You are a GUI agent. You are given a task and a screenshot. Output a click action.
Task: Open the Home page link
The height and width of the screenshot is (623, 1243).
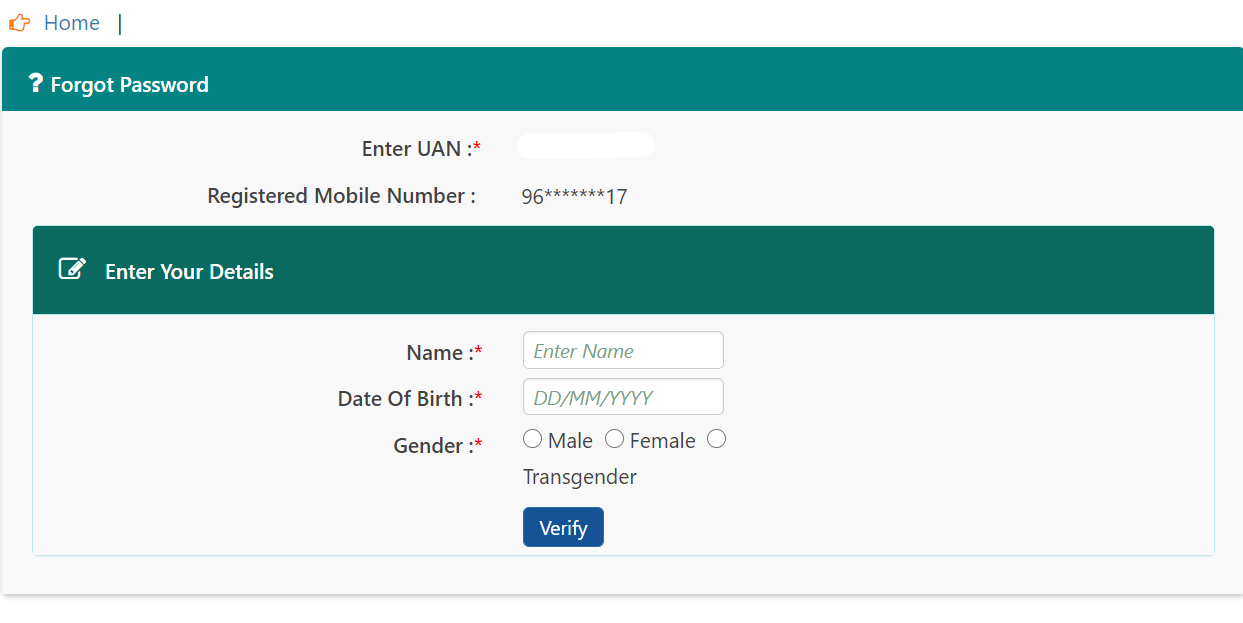coord(71,22)
